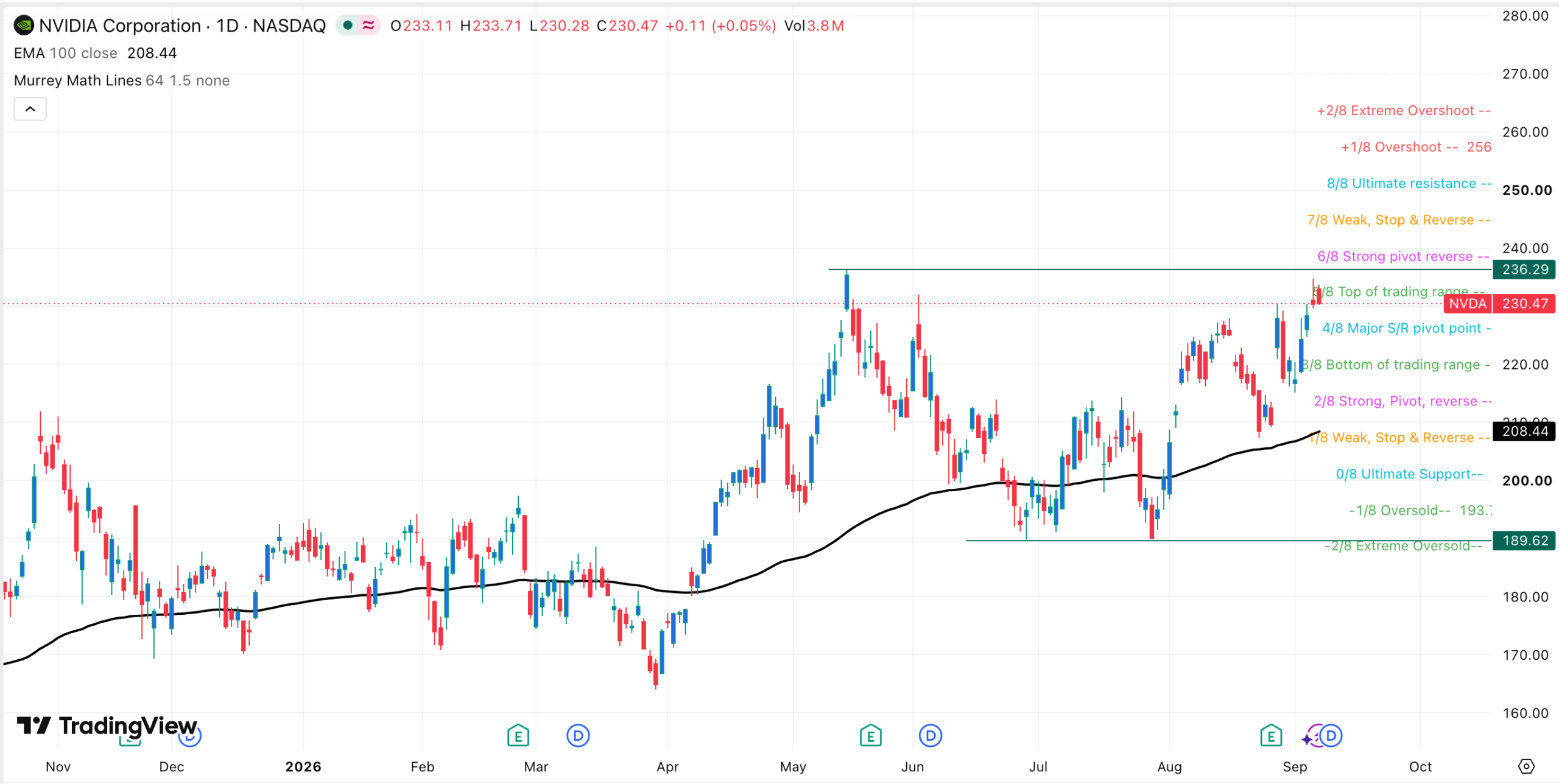Screen dimensions: 1559x784
Task: Select the EMA 100 close legend
Action: coord(66,53)
